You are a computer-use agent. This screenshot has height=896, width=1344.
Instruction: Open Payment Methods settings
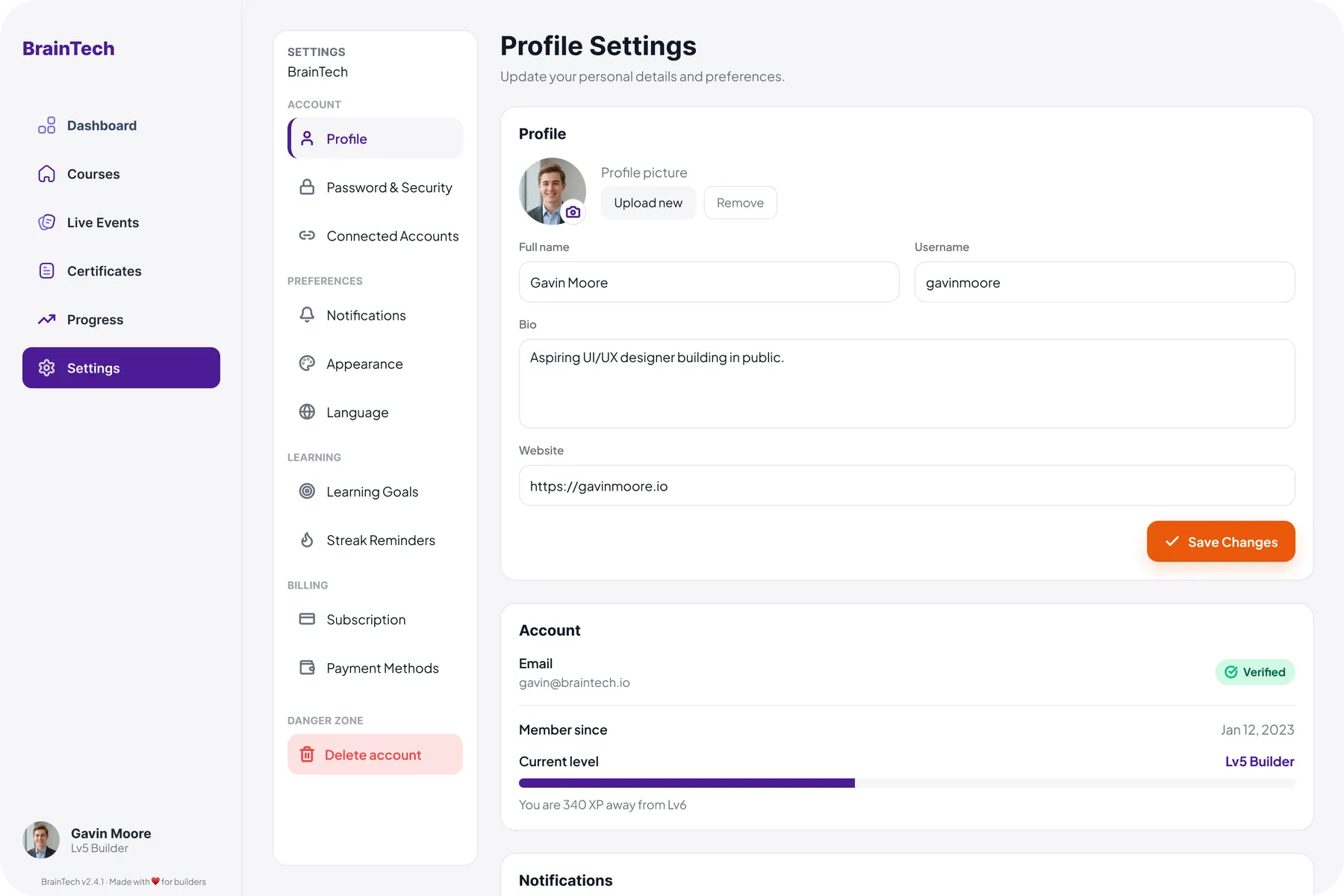pyautogui.click(x=375, y=668)
